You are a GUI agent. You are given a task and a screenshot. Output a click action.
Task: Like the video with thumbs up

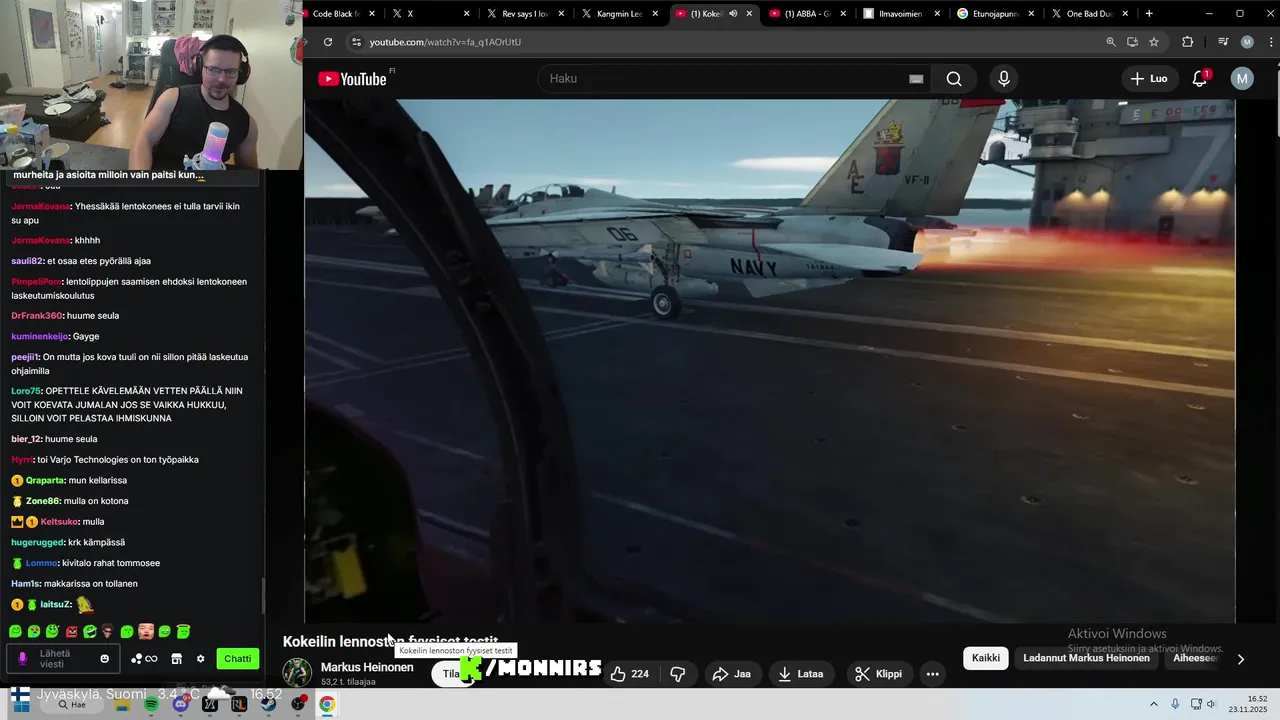click(x=630, y=674)
